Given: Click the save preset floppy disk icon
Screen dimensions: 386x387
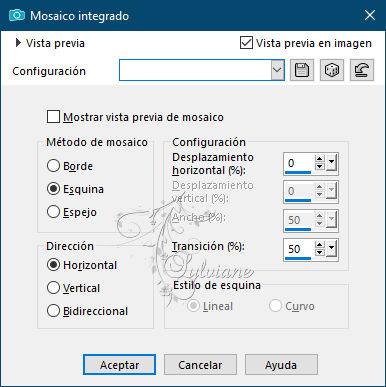Looking at the screenshot, I should pyautogui.click(x=302, y=70).
